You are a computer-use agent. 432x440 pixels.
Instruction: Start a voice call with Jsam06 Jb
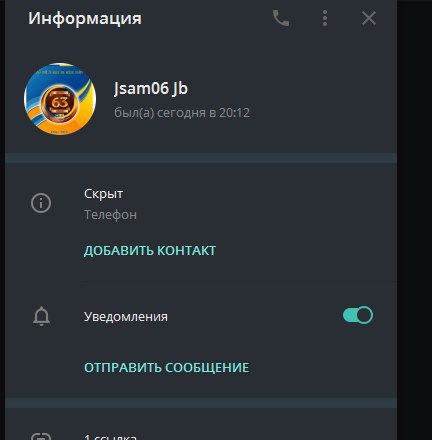[281, 18]
